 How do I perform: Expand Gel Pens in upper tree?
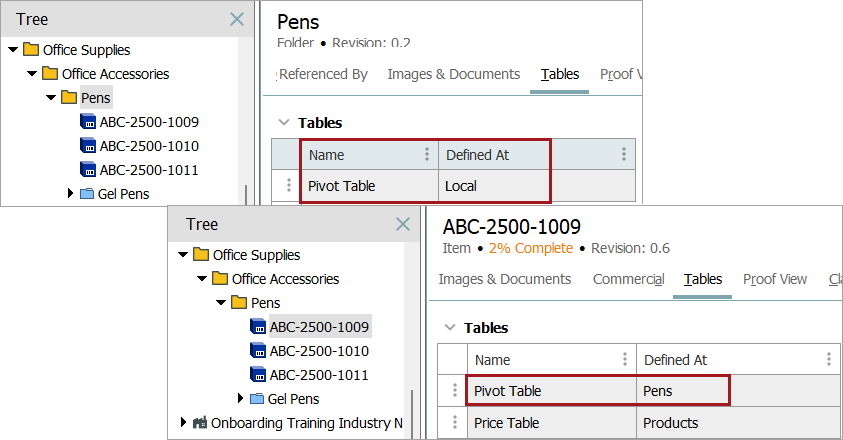pyautogui.click(x=70, y=193)
